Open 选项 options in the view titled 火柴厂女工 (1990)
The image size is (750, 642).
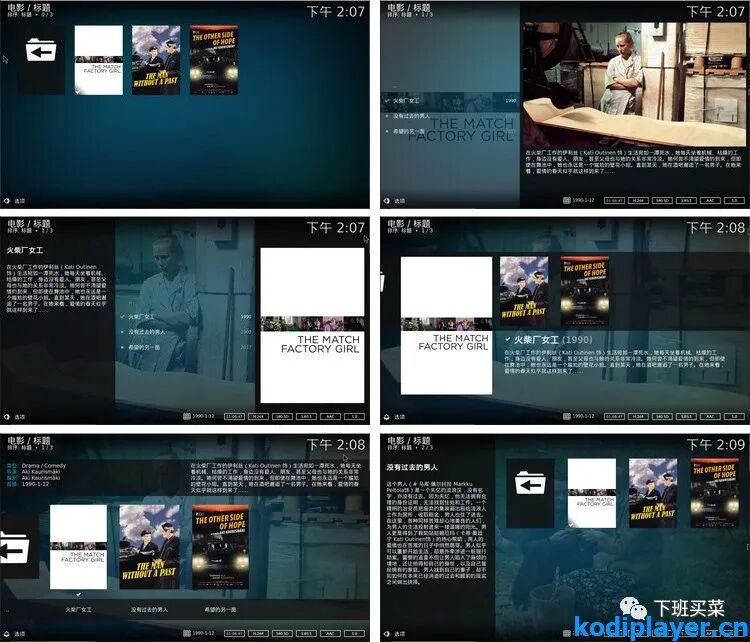pos(395,417)
